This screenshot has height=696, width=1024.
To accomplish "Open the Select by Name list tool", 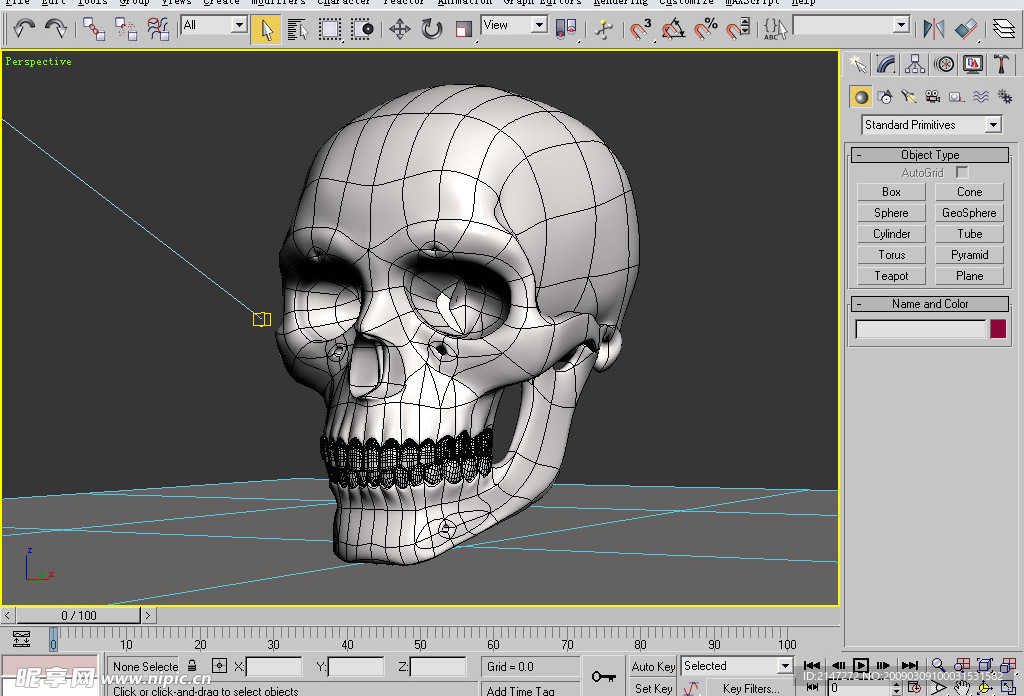I will pos(298,29).
